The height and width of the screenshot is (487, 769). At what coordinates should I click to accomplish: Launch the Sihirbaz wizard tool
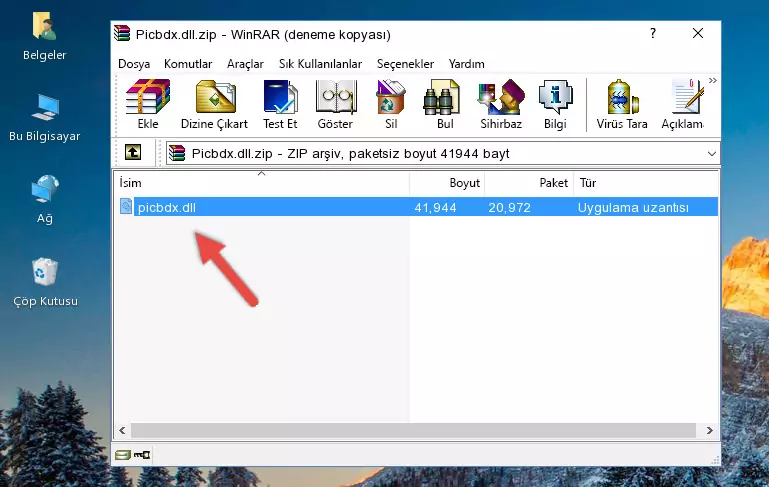(x=501, y=104)
